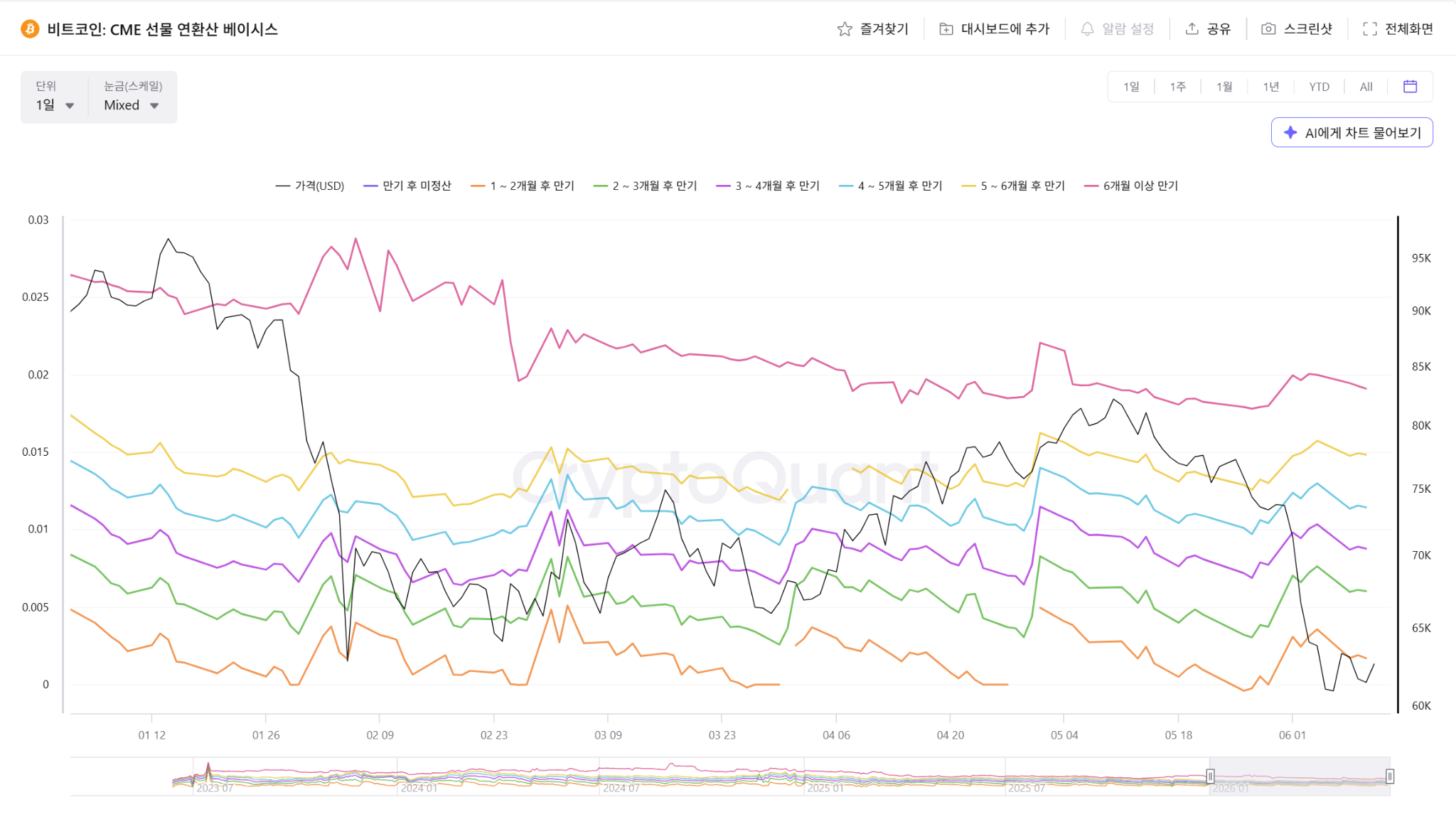Hide the 6개월 이상 만기 series
This screenshot has width=1456, height=822.
pyautogui.click(x=1131, y=186)
